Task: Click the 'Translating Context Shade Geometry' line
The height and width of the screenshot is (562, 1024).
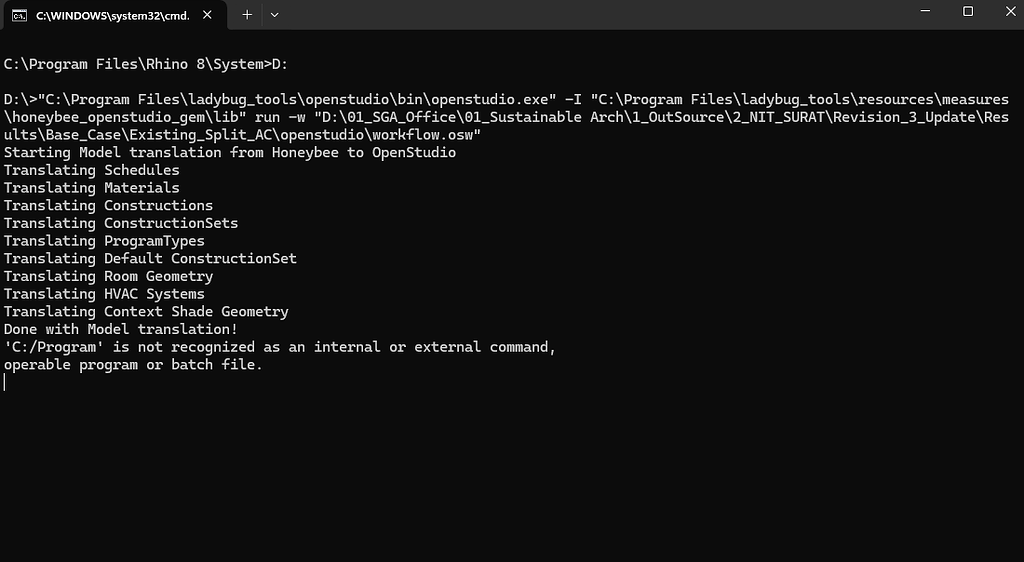Action: pos(146,312)
